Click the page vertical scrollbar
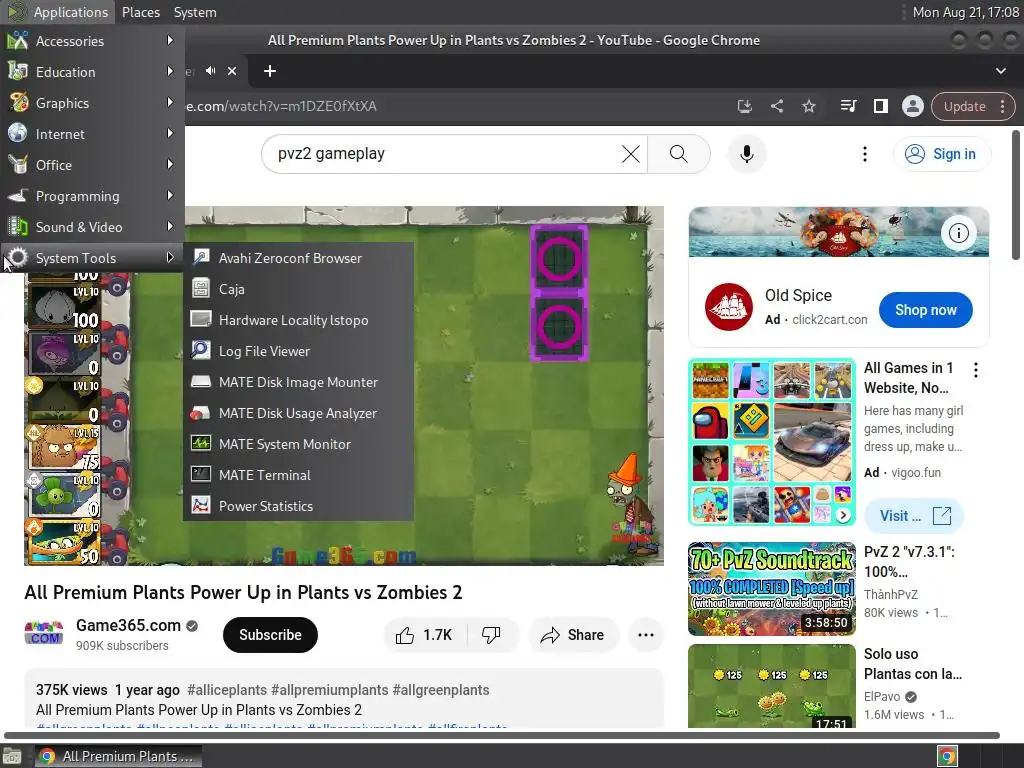The height and width of the screenshot is (768, 1024). (1016, 195)
